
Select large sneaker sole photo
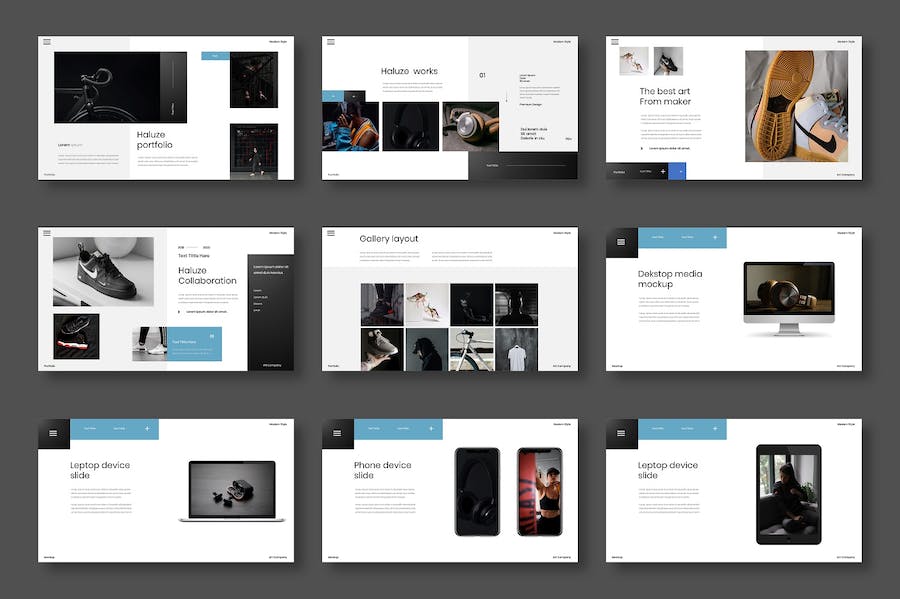point(798,106)
